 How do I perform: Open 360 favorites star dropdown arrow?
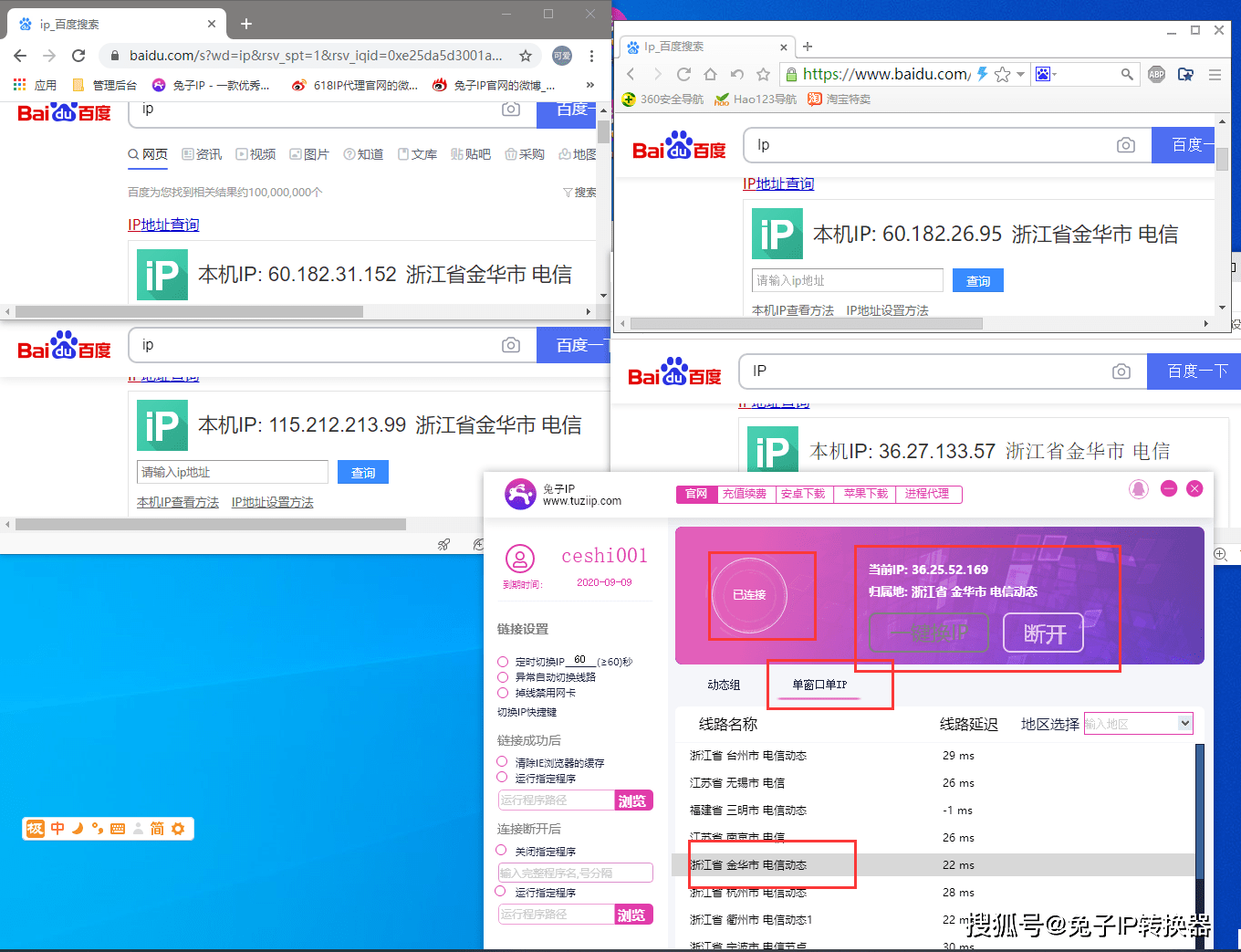1020,74
